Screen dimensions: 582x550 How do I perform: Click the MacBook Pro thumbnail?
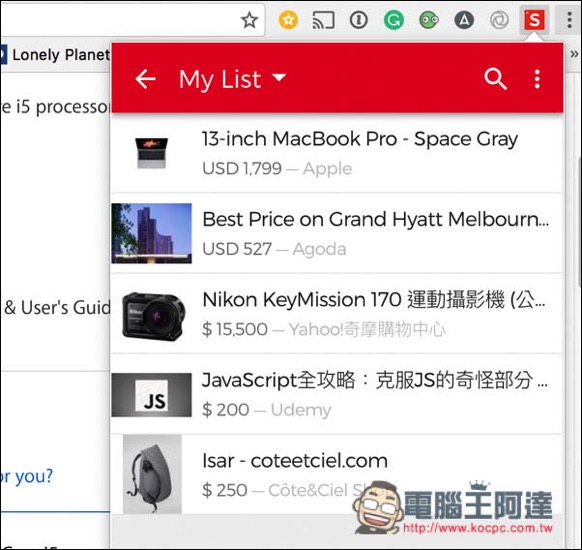click(151, 153)
